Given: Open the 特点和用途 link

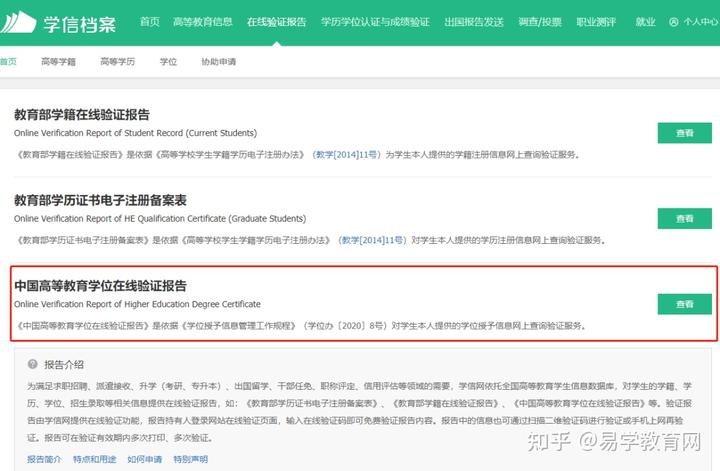Looking at the screenshot, I should tap(95, 459).
